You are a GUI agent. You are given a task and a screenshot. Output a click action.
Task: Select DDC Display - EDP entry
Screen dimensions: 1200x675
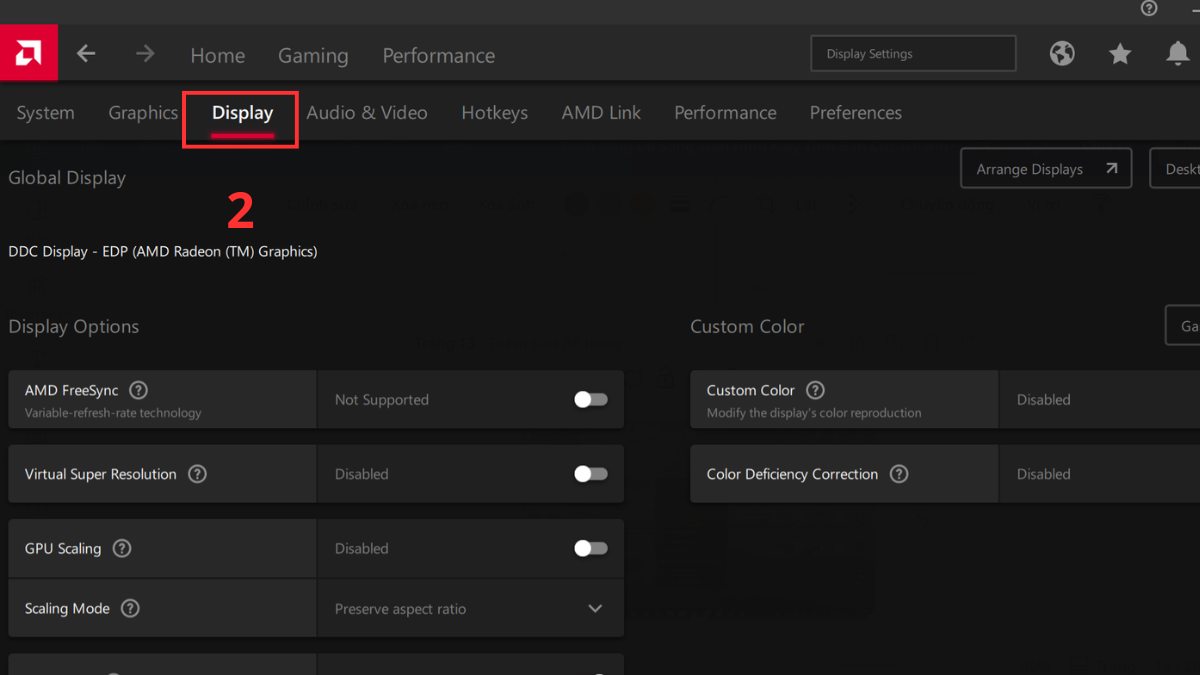(163, 252)
